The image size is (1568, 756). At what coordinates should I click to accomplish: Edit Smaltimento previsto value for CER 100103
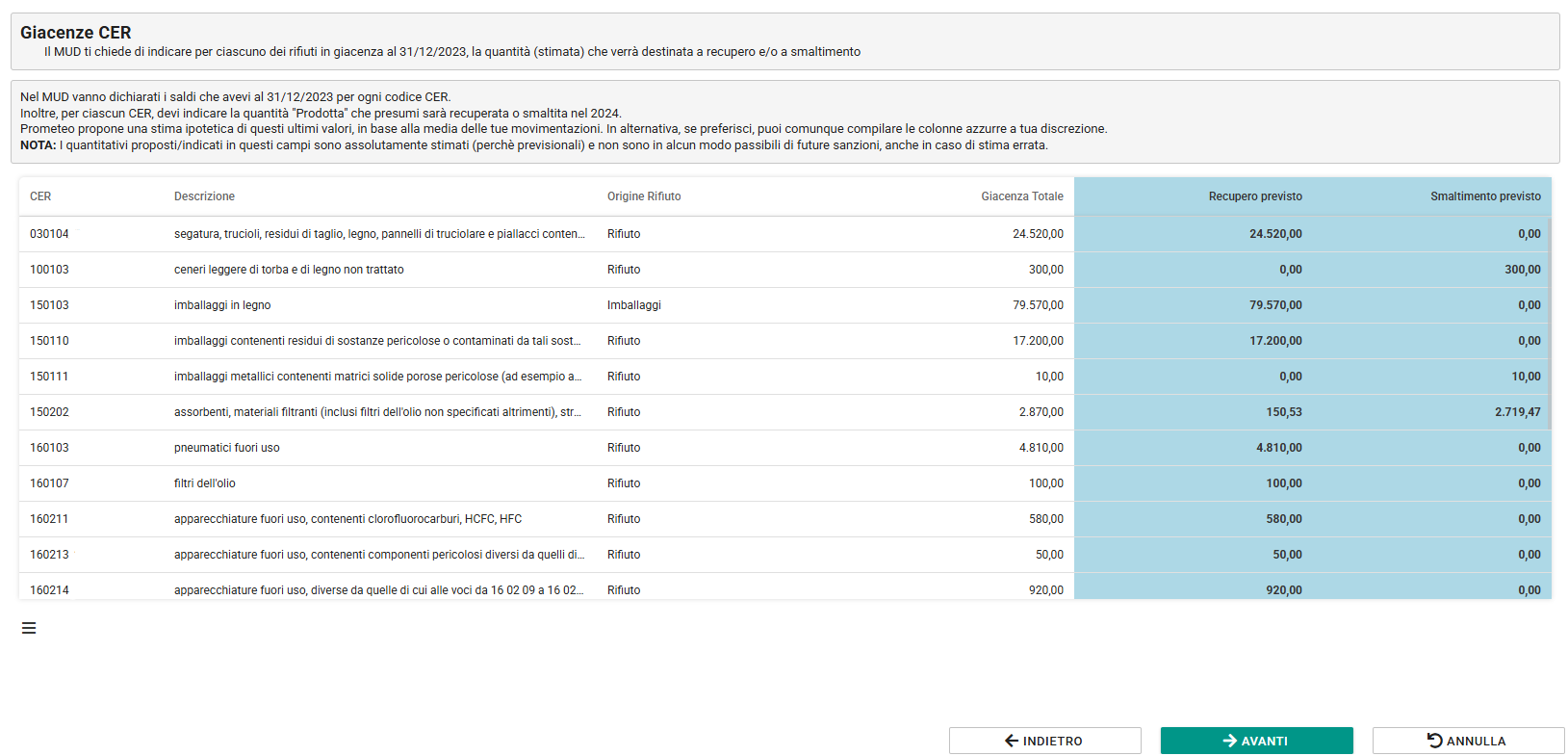pyautogui.click(x=1432, y=270)
